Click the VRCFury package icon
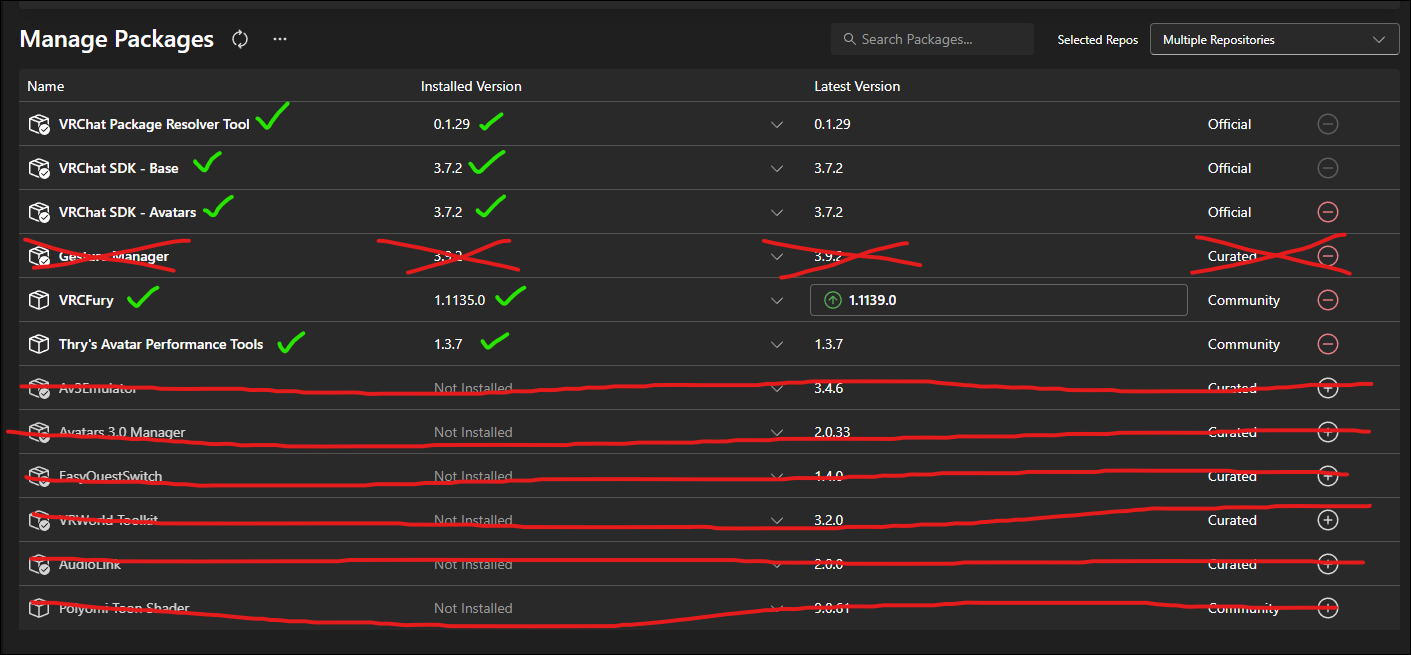The image size is (1411, 655). [39, 300]
